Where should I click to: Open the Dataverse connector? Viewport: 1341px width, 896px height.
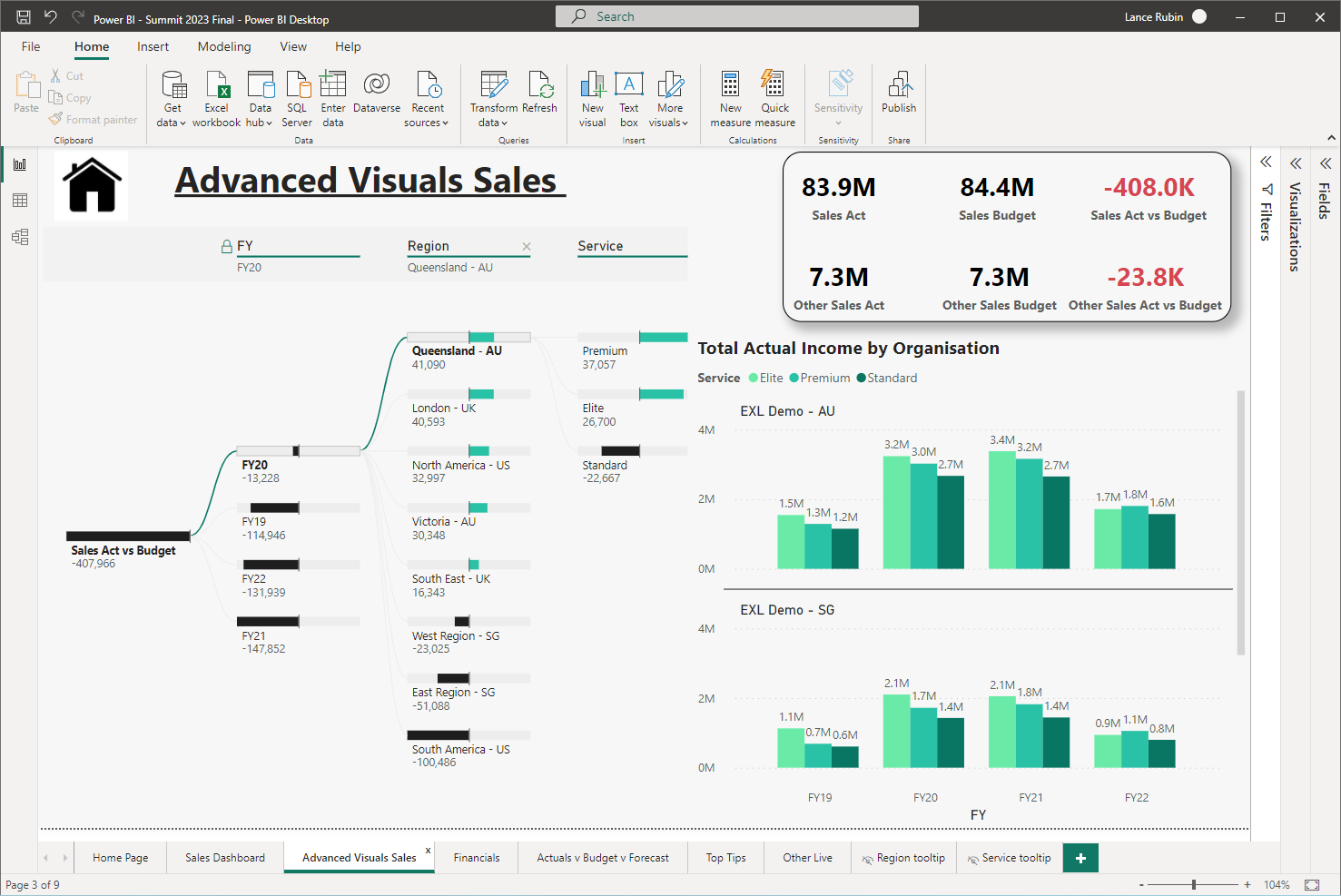click(377, 93)
